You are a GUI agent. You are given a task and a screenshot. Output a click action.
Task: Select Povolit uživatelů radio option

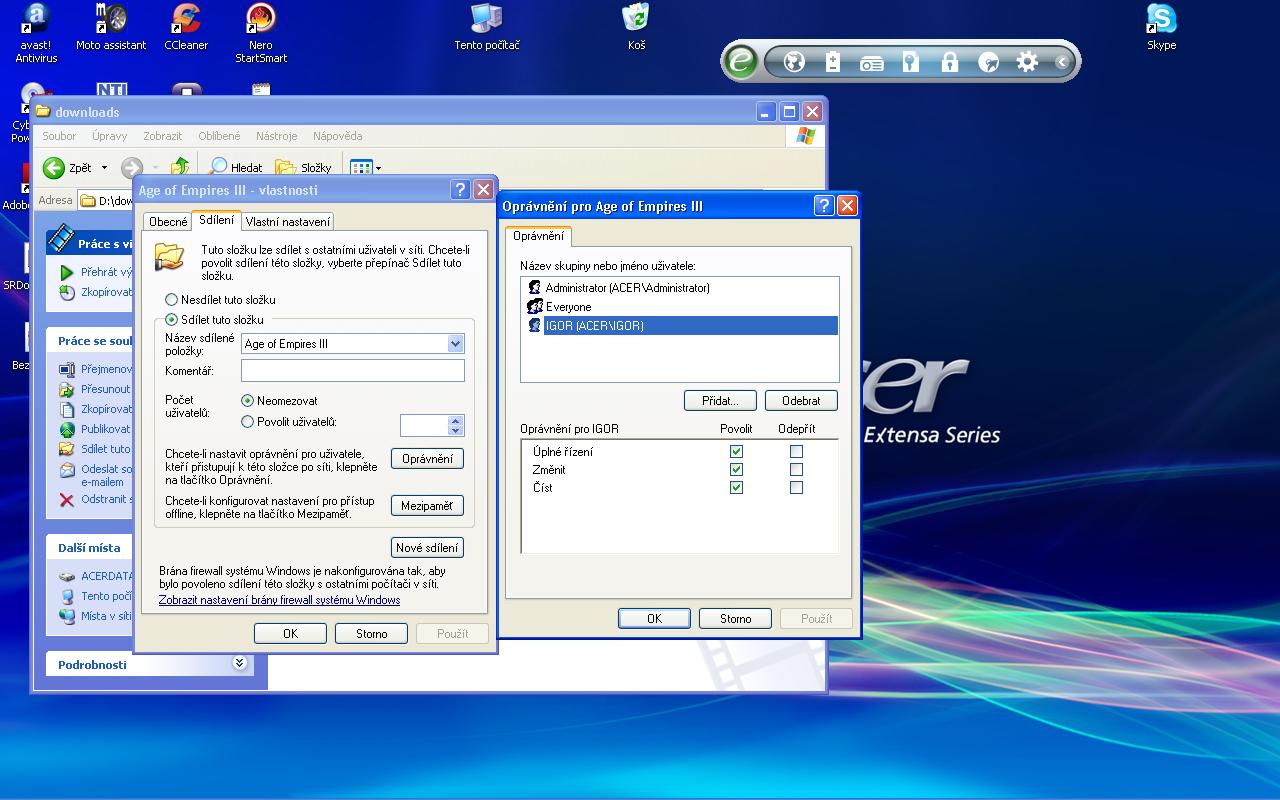(x=248, y=422)
